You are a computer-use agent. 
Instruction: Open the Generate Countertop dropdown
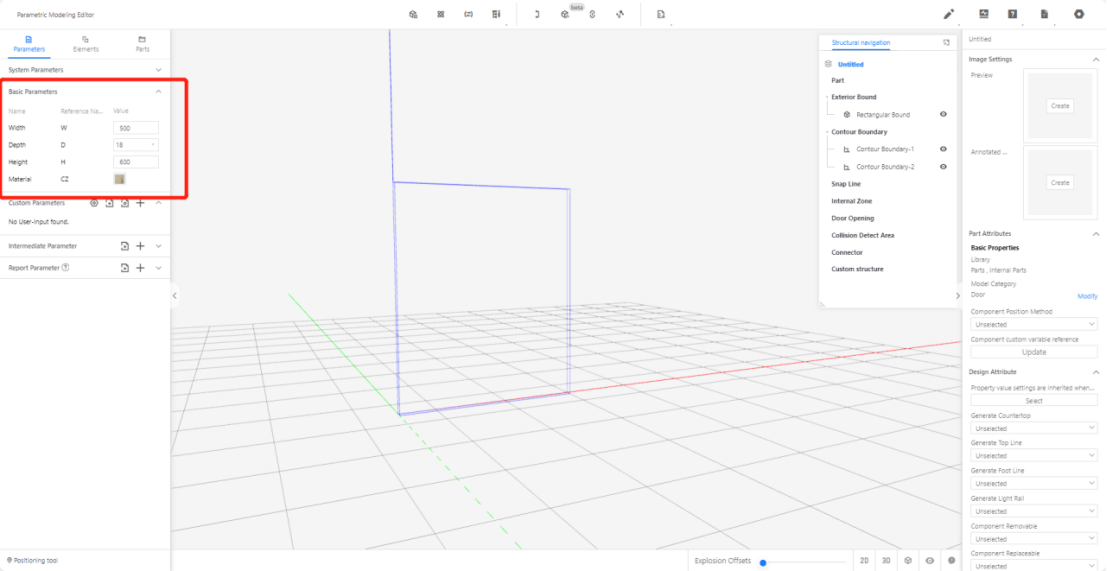1033,428
